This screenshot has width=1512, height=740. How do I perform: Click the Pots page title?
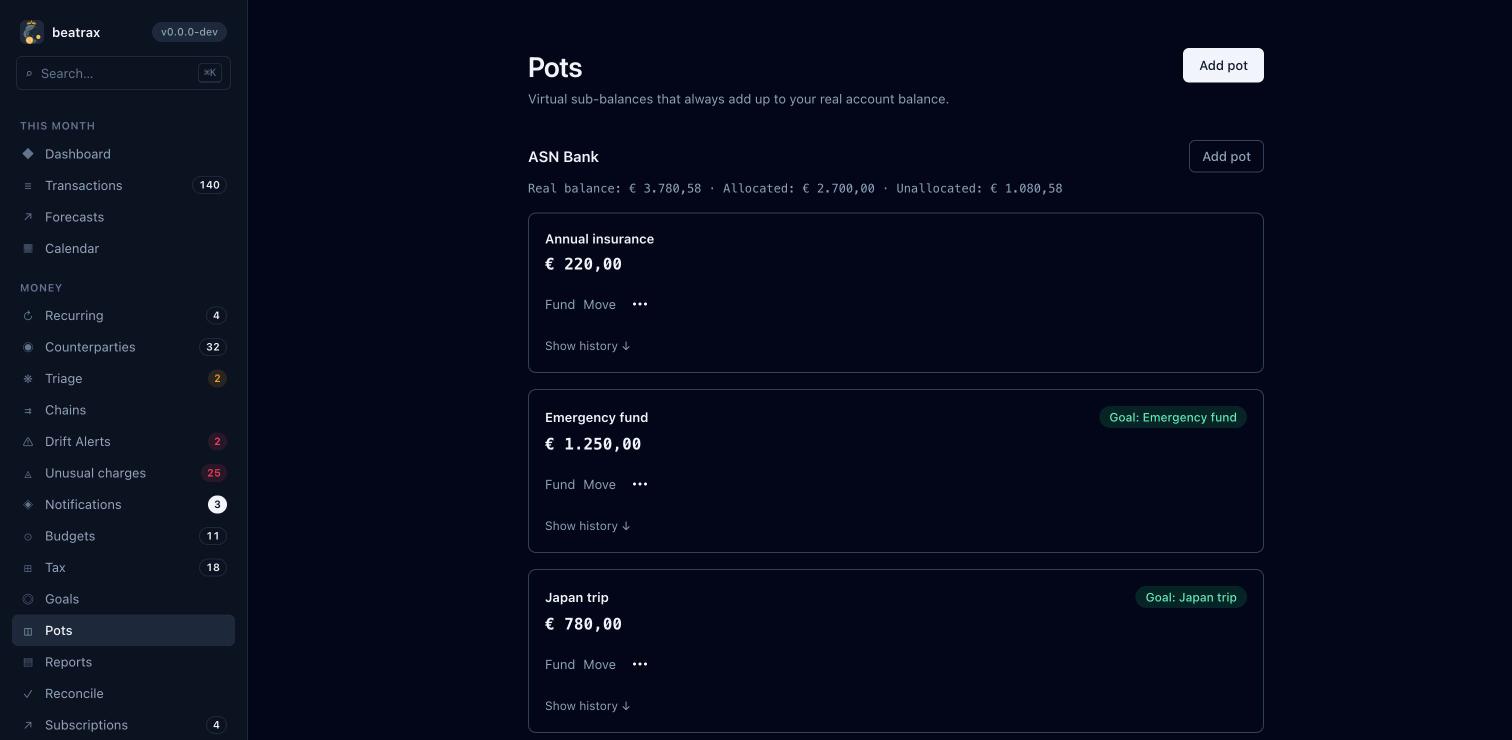555,67
